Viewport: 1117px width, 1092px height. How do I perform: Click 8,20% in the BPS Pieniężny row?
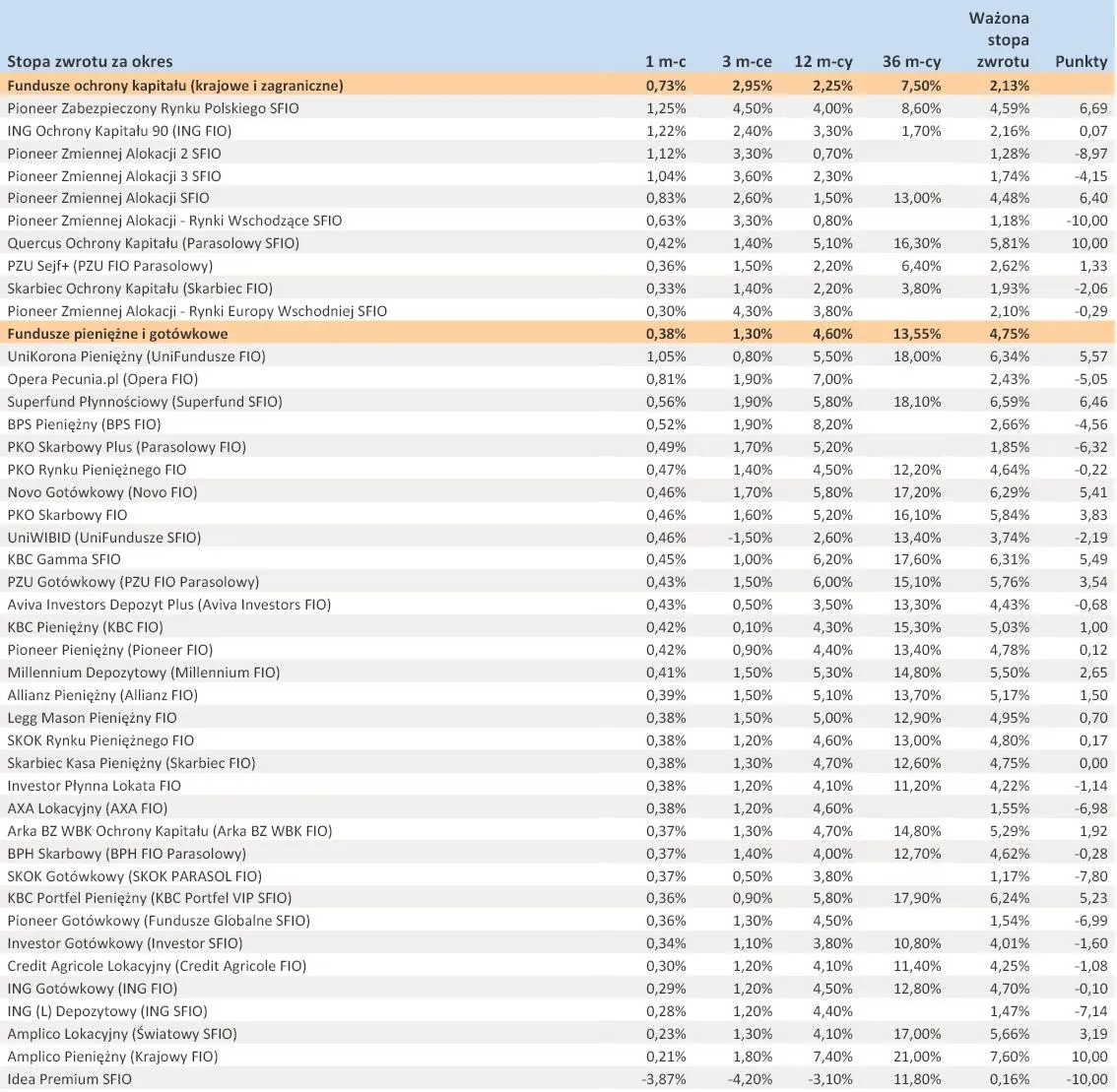click(832, 424)
